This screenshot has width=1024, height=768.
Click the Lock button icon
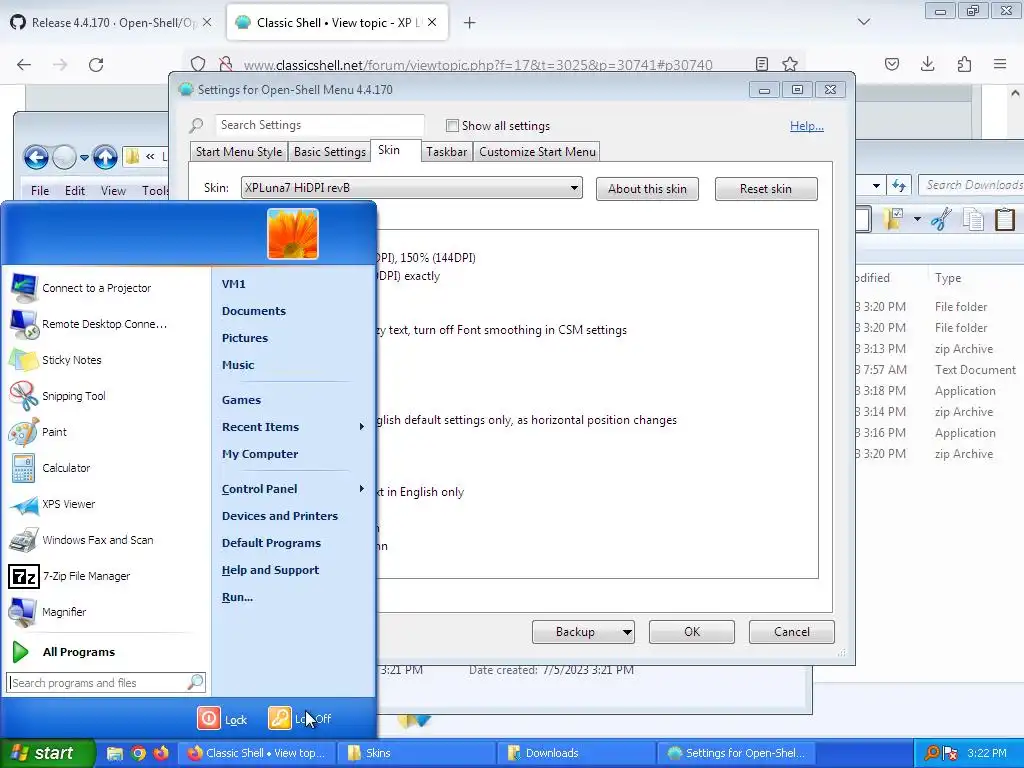click(x=209, y=718)
